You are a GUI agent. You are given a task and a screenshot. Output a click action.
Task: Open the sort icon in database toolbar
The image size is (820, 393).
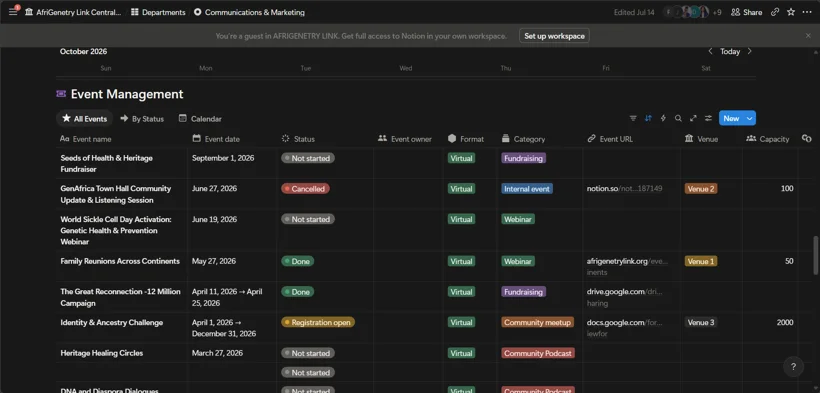tap(648, 118)
